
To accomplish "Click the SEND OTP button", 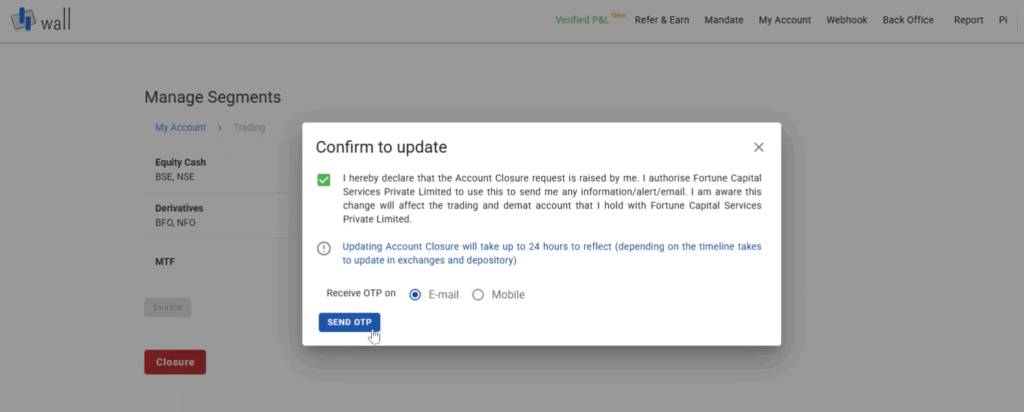I will pyautogui.click(x=349, y=323).
